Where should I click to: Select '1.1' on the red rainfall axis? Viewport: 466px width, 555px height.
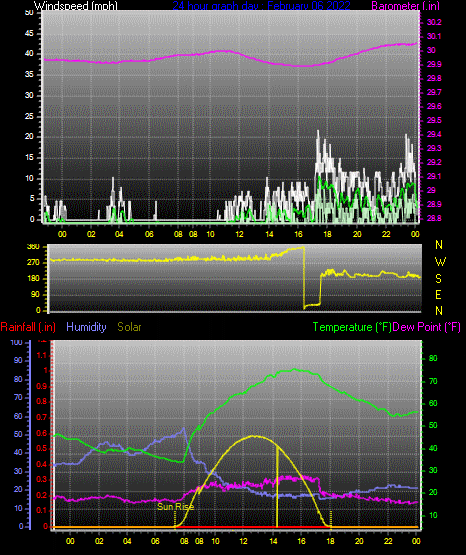[x=42, y=355]
